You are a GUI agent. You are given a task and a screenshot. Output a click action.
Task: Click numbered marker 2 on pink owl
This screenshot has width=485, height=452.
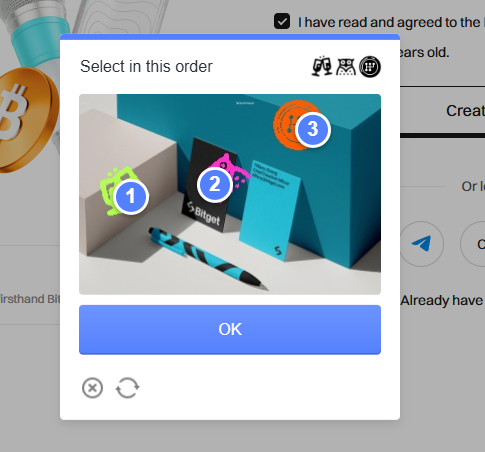click(215, 184)
